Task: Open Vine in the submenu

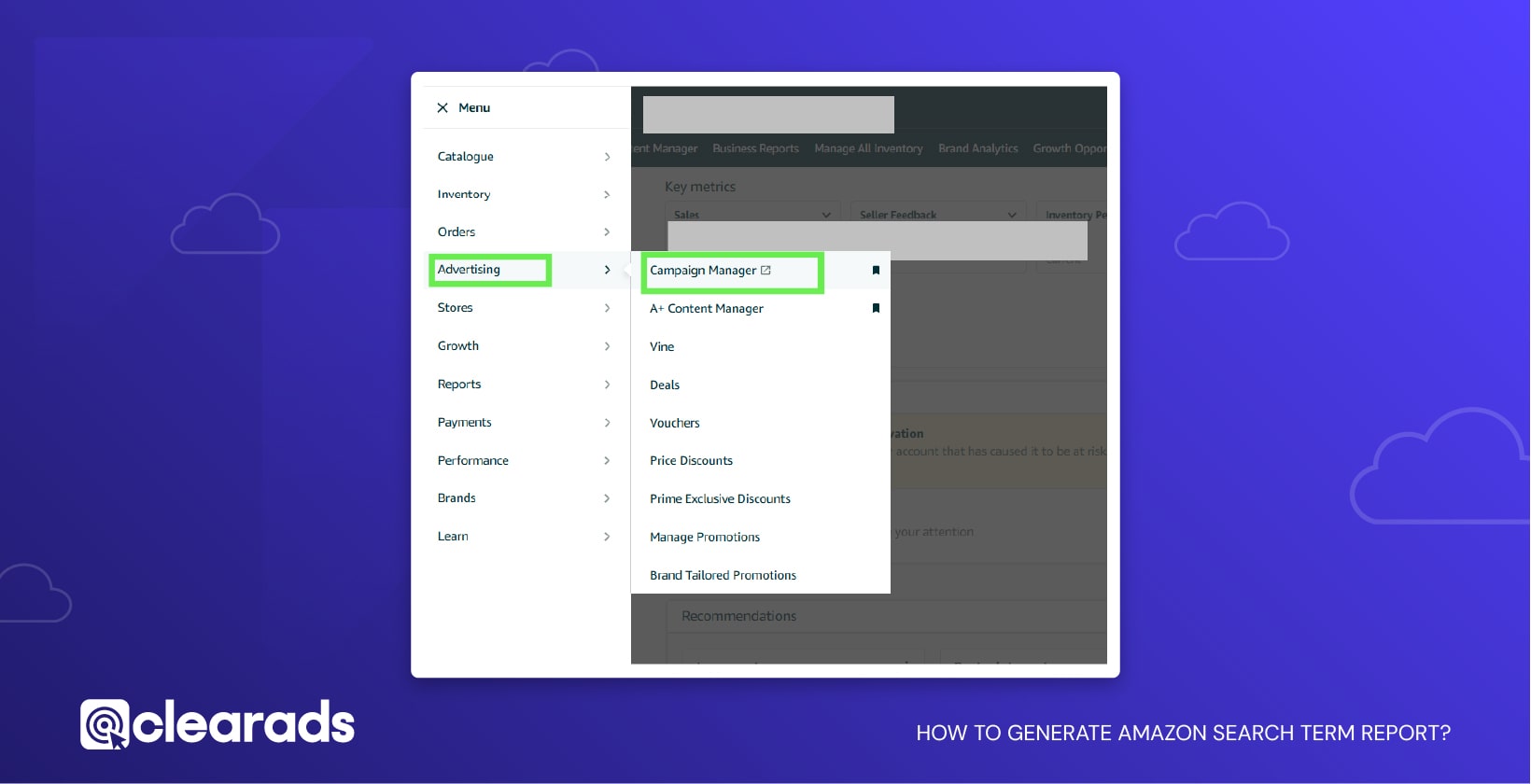Action: (662, 347)
